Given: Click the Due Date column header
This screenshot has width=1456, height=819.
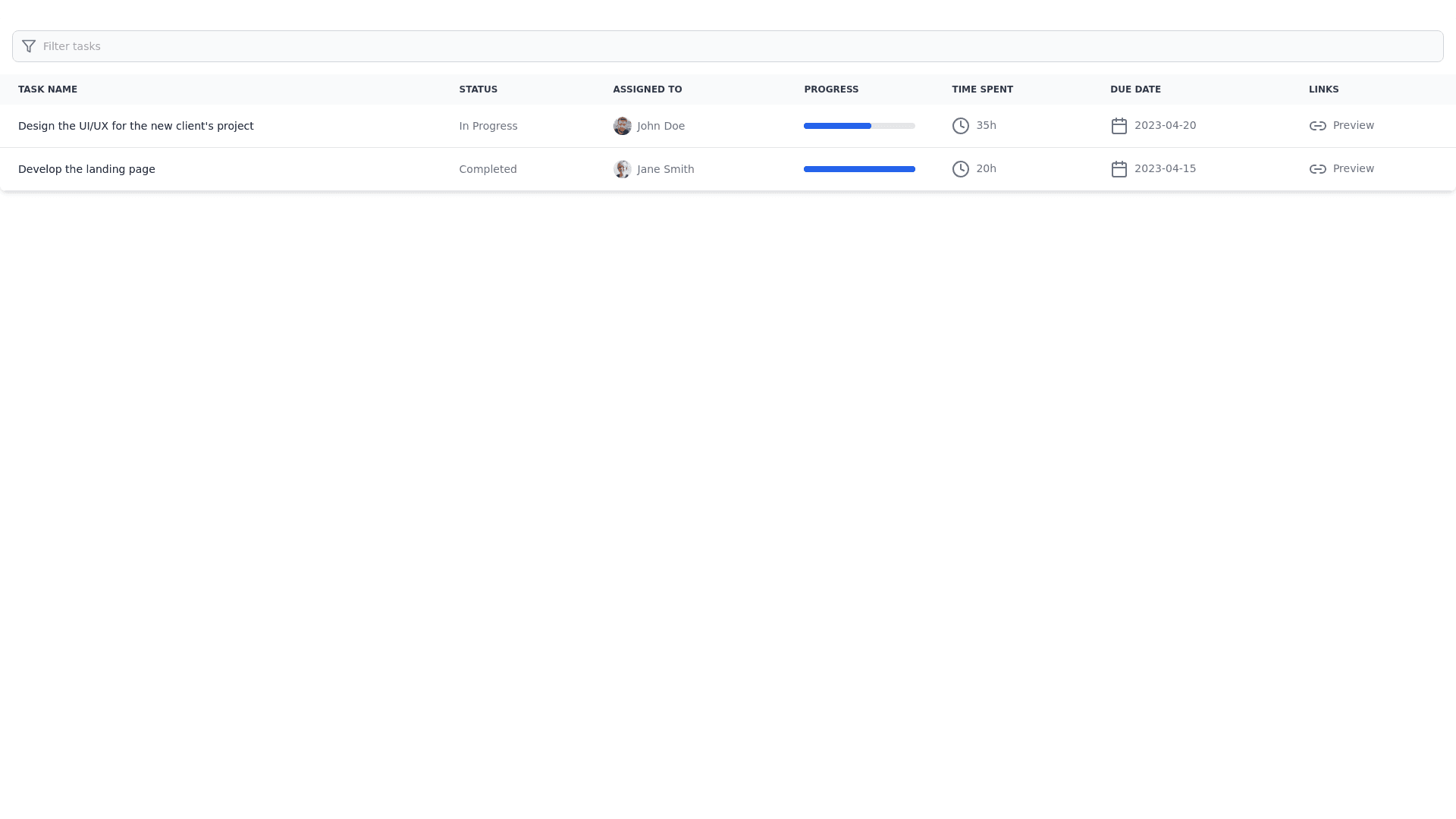Looking at the screenshot, I should (1135, 89).
